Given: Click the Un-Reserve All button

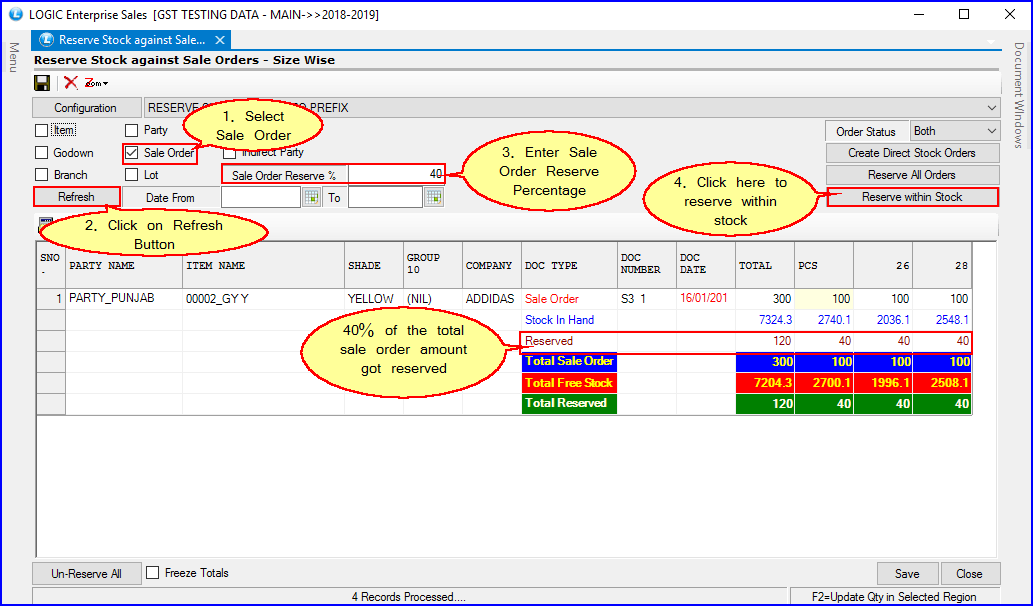Looking at the screenshot, I should 86,574.
